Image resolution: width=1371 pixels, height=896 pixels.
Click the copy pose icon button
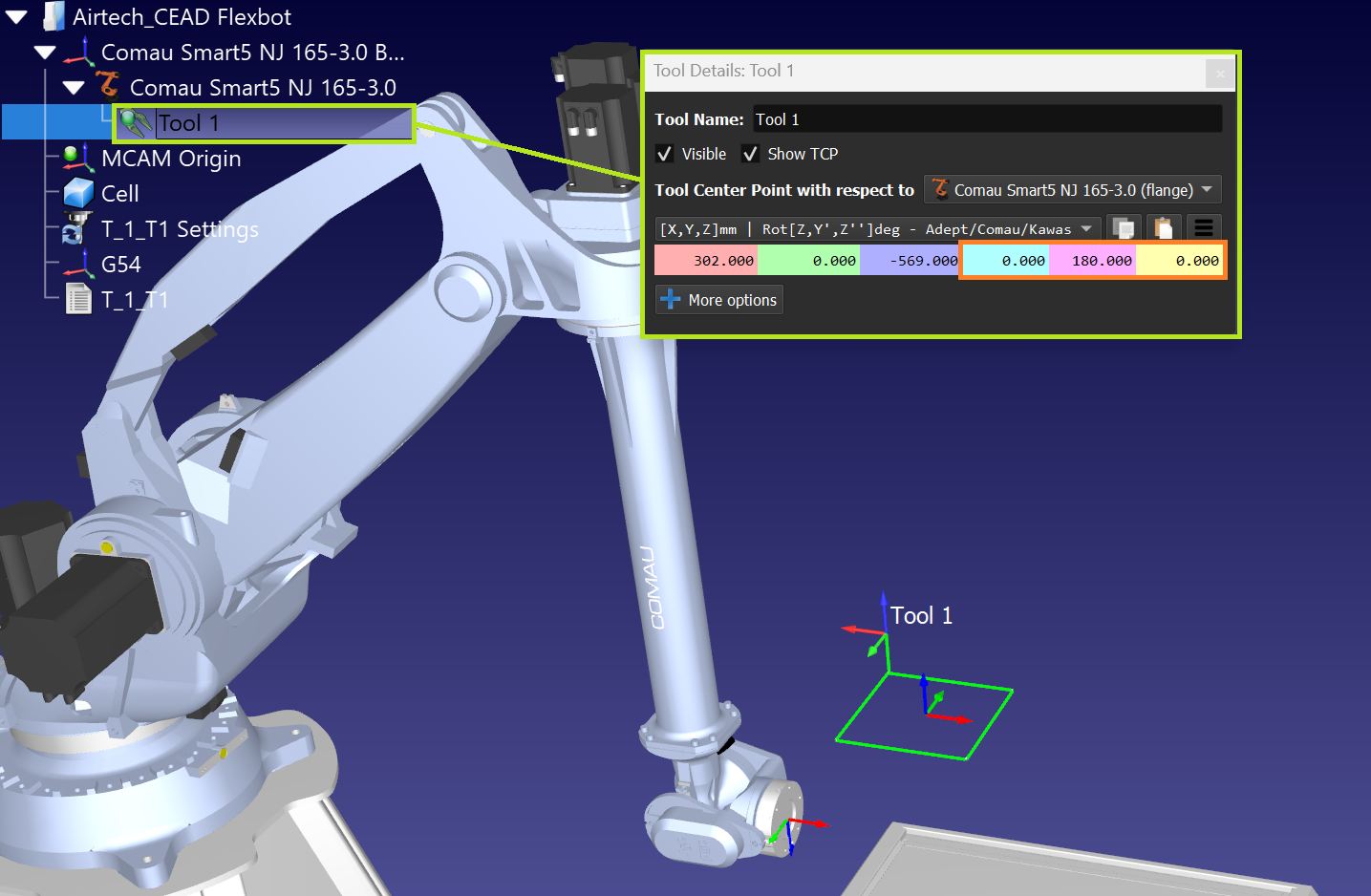tap(1124, 228)
